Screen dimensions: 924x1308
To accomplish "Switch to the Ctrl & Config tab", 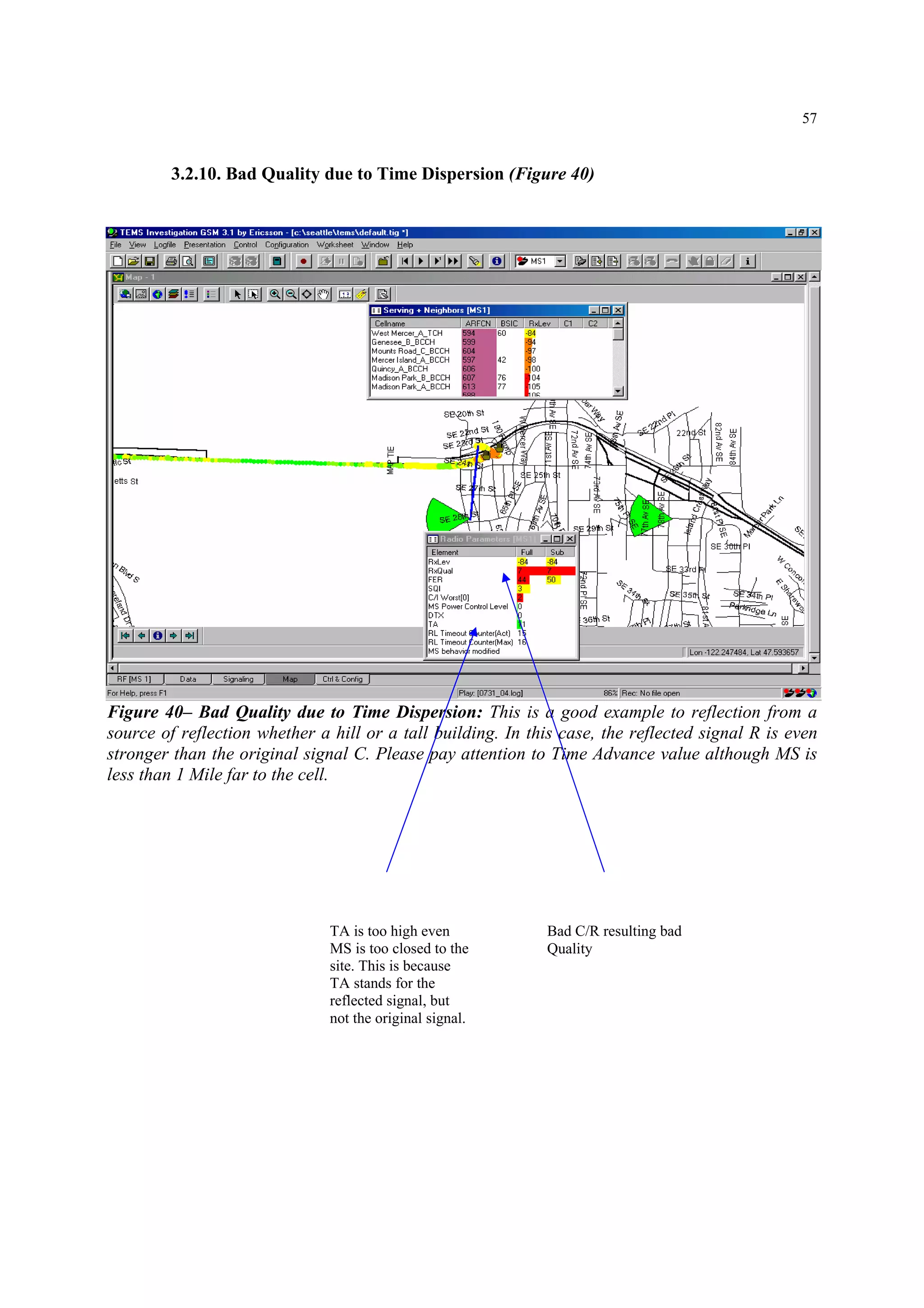I will coord(342,679).
